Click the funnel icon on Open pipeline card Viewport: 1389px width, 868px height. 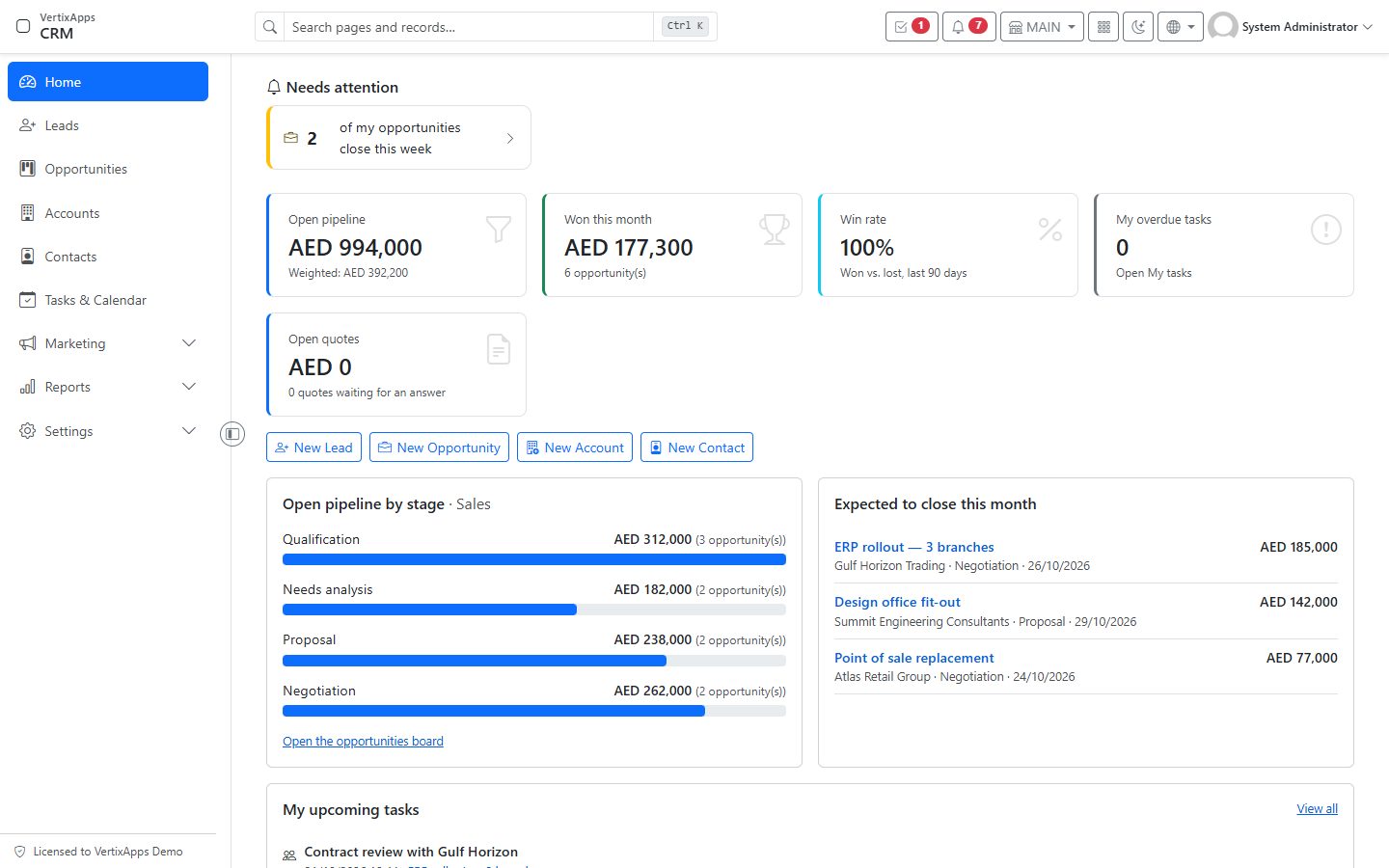(499, 230)
